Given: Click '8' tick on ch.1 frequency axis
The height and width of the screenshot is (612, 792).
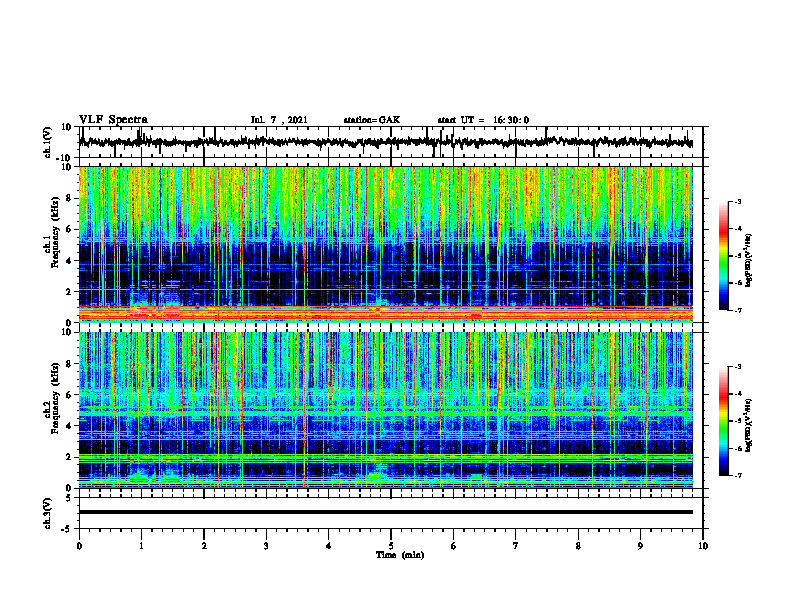Looking at the screenshot, I should [x=70, y=198].
